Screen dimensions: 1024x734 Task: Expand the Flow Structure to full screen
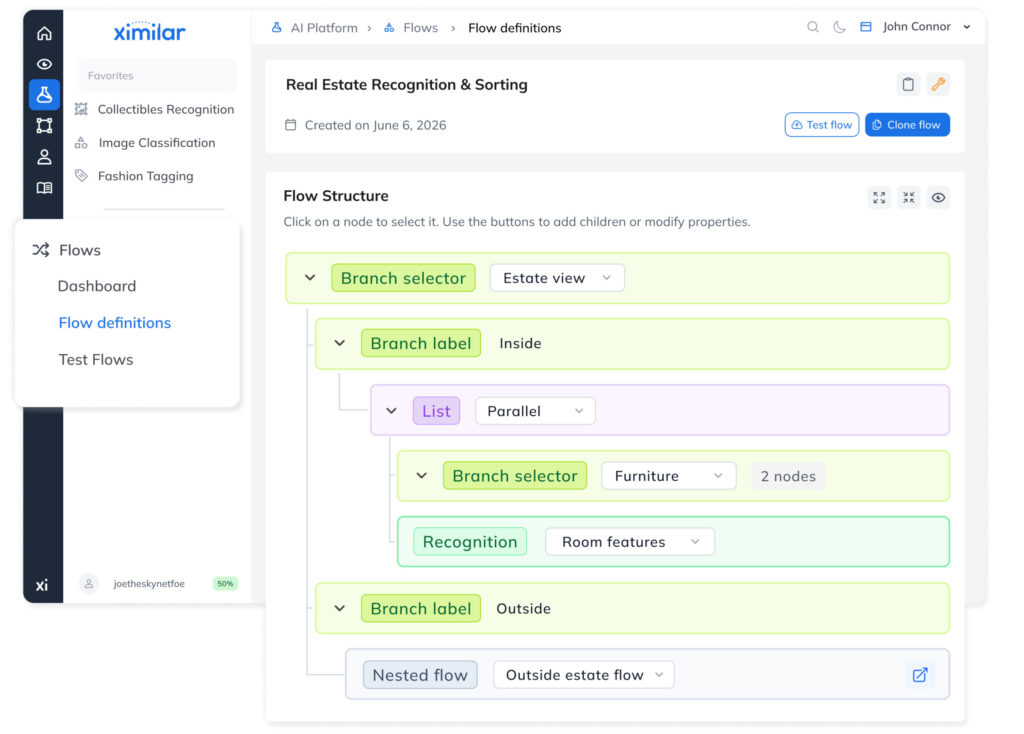coord(879,198)
